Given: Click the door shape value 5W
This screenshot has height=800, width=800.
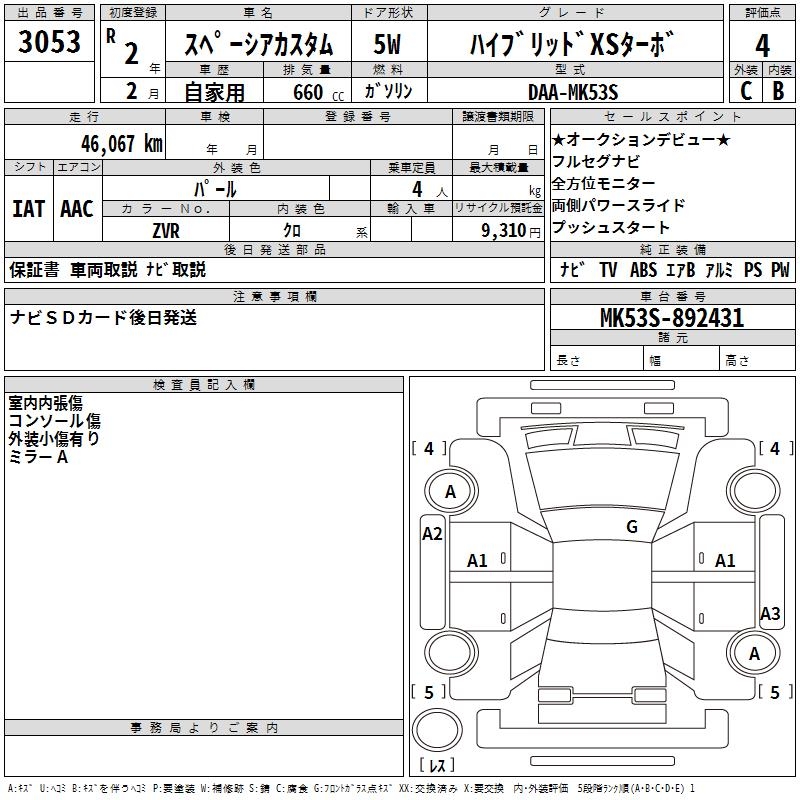Looking at the screenshot, I should (x=387, y=44).
